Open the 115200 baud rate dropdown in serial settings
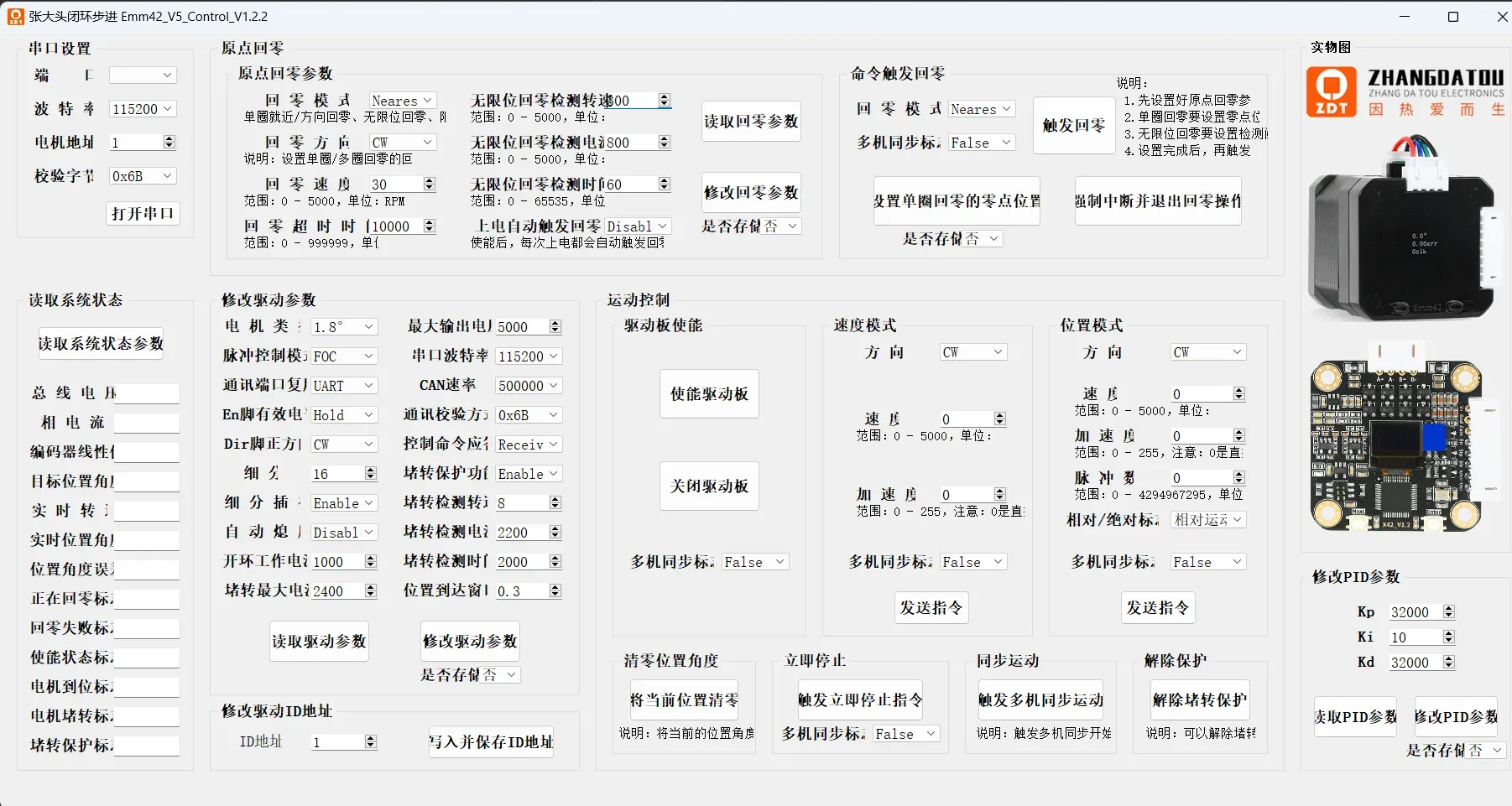 pyautogui.click(x=143, y=108)
